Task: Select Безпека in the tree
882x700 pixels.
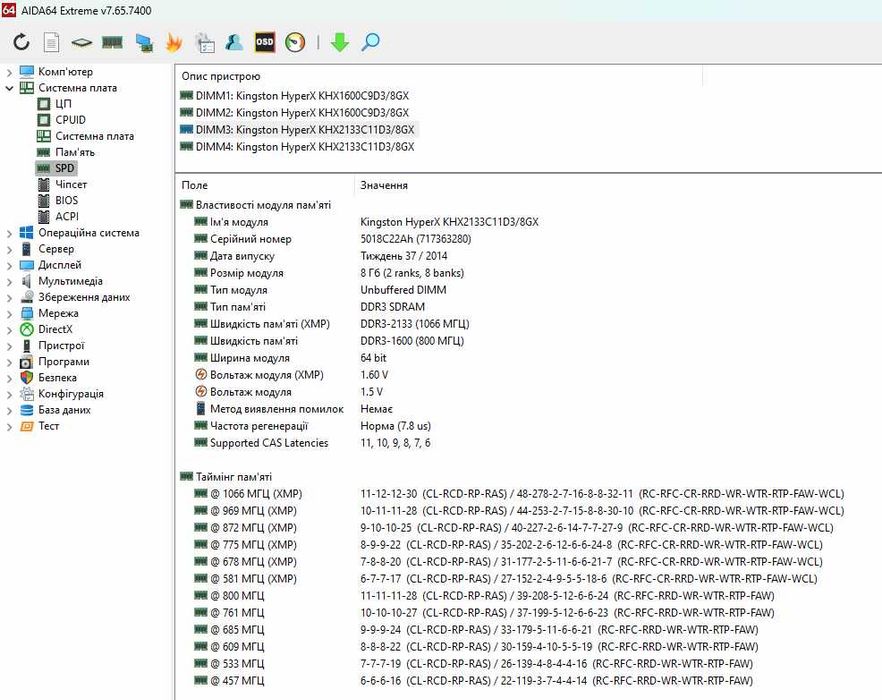Action: (x=57, y=378)
